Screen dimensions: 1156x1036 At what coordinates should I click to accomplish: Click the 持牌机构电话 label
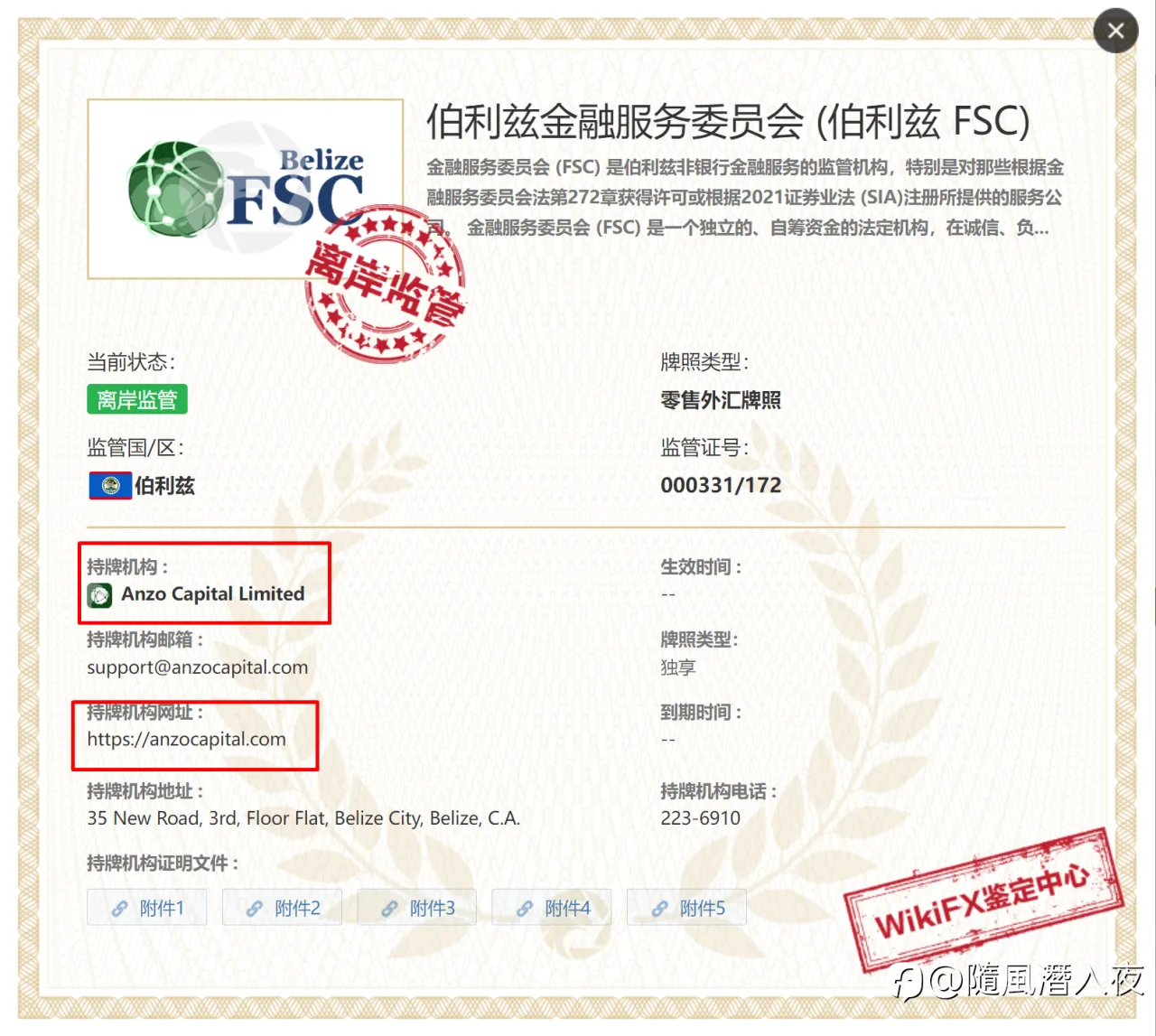718,791
